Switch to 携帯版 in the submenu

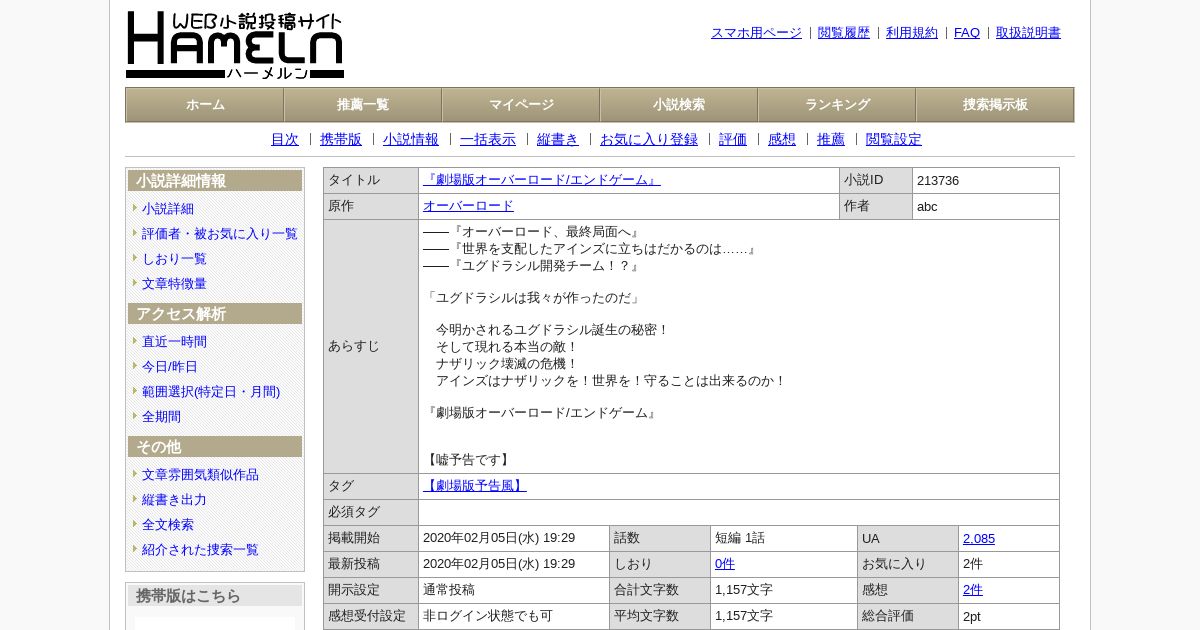pos(341,140)
